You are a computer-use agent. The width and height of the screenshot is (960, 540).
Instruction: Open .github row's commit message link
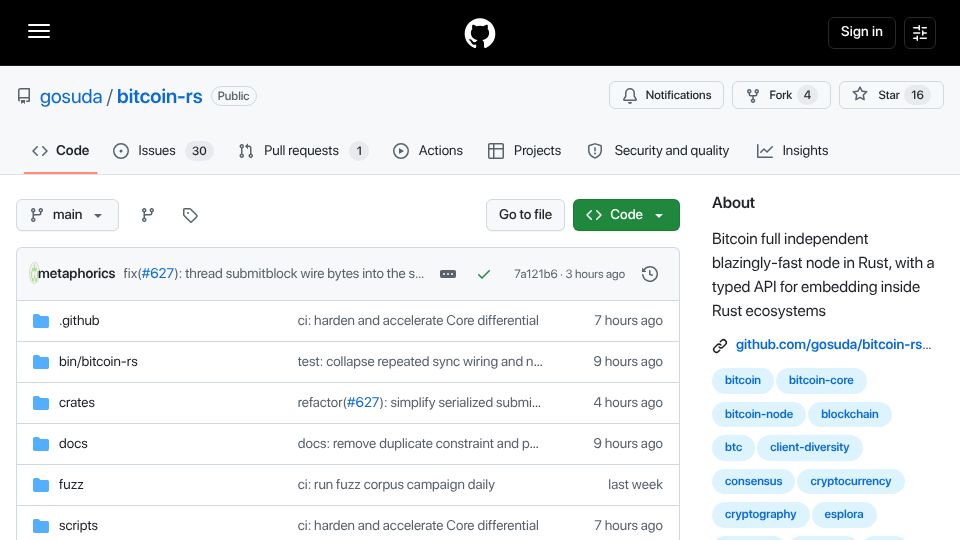coord(418,321)
